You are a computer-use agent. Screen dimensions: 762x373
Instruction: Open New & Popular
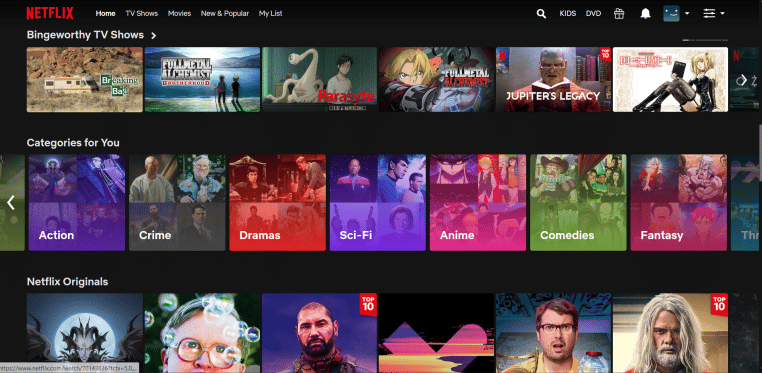pyautogui.click(x=225, y=14)
